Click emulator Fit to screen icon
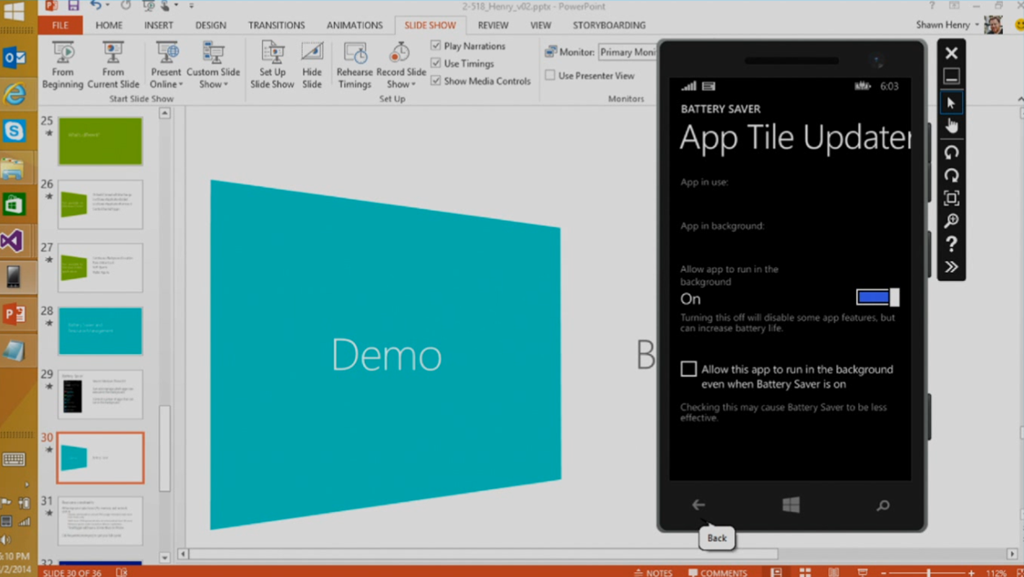 tap(952, 198)
